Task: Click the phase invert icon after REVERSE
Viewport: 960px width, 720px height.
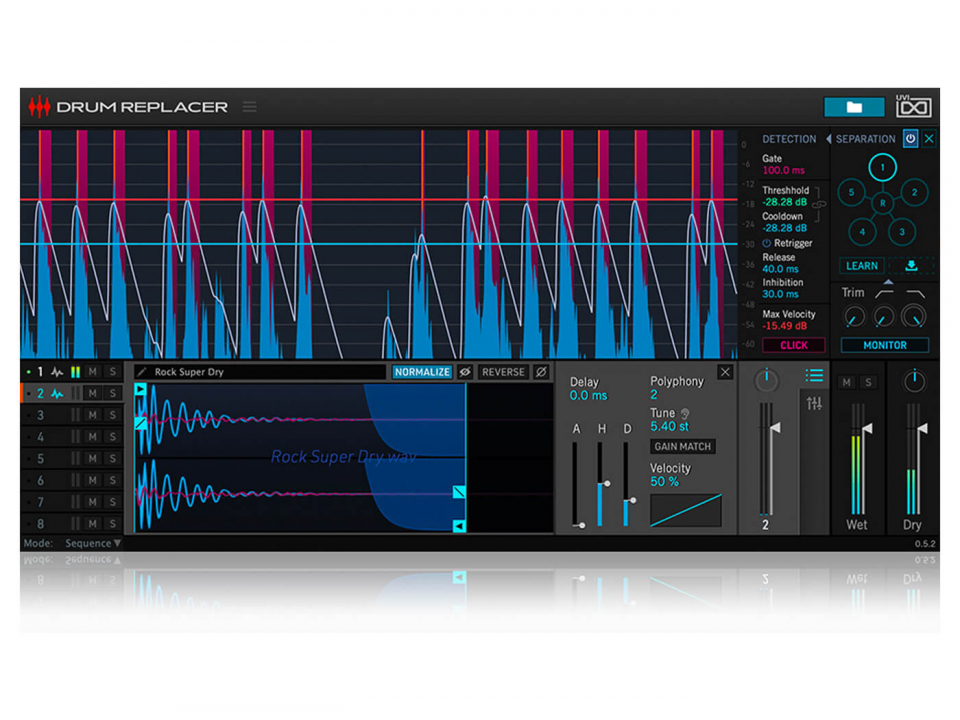Action: click(541, 372)
